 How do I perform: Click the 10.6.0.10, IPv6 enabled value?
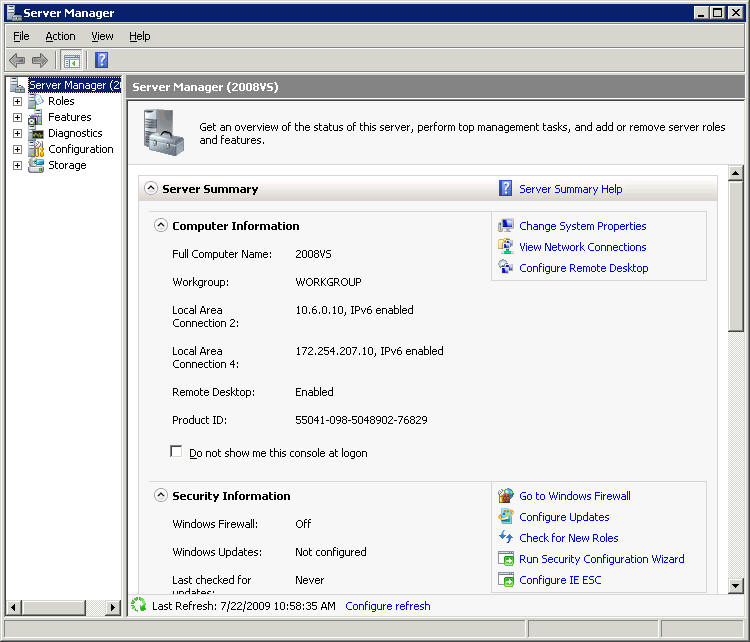click(354, 310)
